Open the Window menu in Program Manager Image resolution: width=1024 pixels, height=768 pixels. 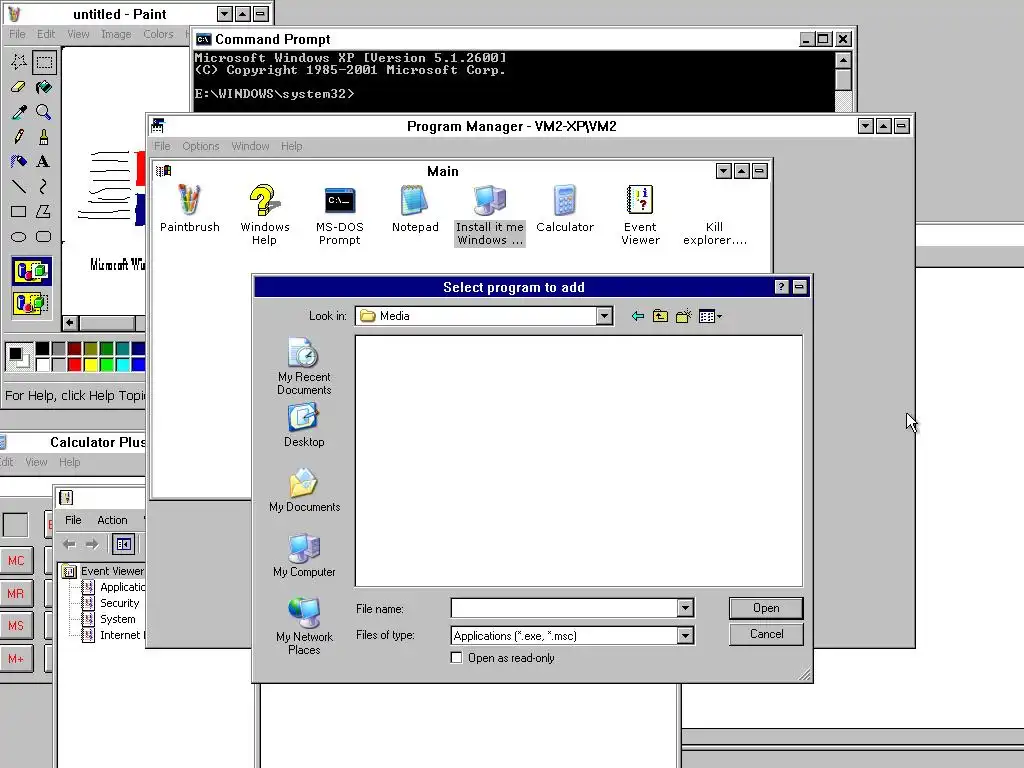[x=250, y=146]
